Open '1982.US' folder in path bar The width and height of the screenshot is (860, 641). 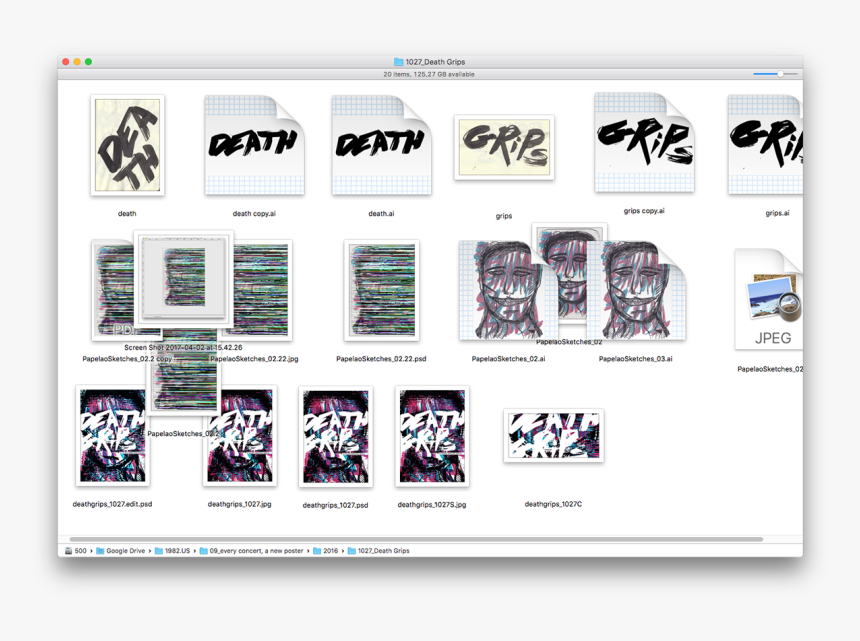[x=172, y=551]
